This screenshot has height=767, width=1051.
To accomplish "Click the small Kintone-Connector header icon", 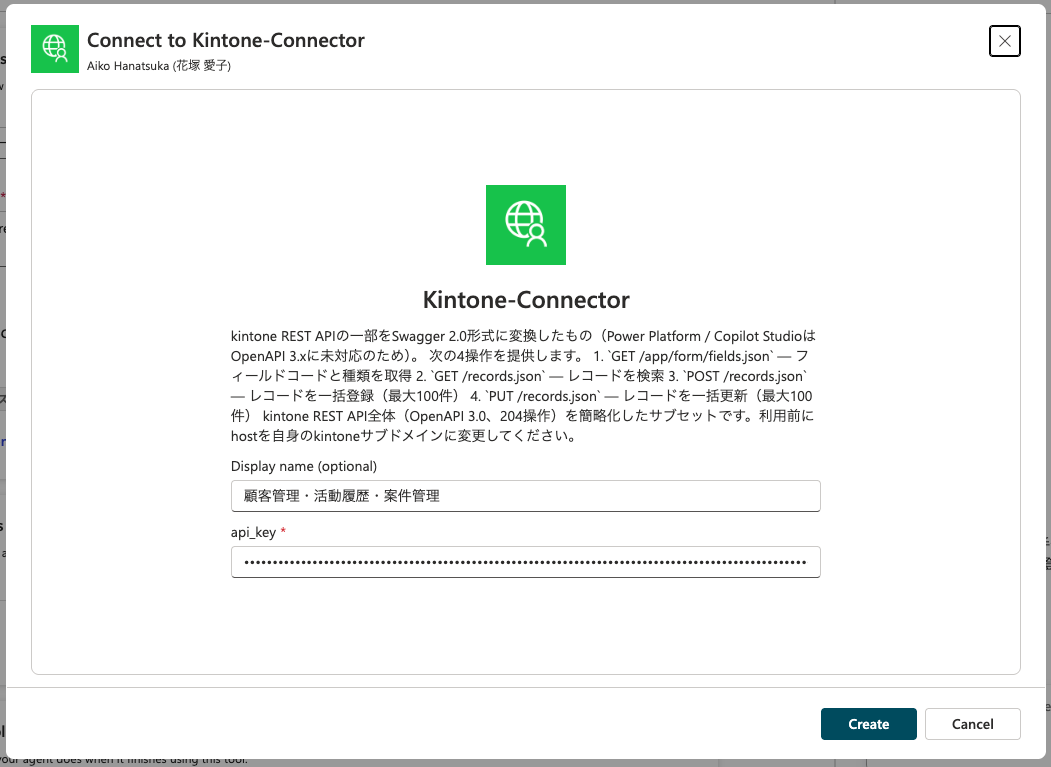I will pyautogui.click(x=55, y=49).
